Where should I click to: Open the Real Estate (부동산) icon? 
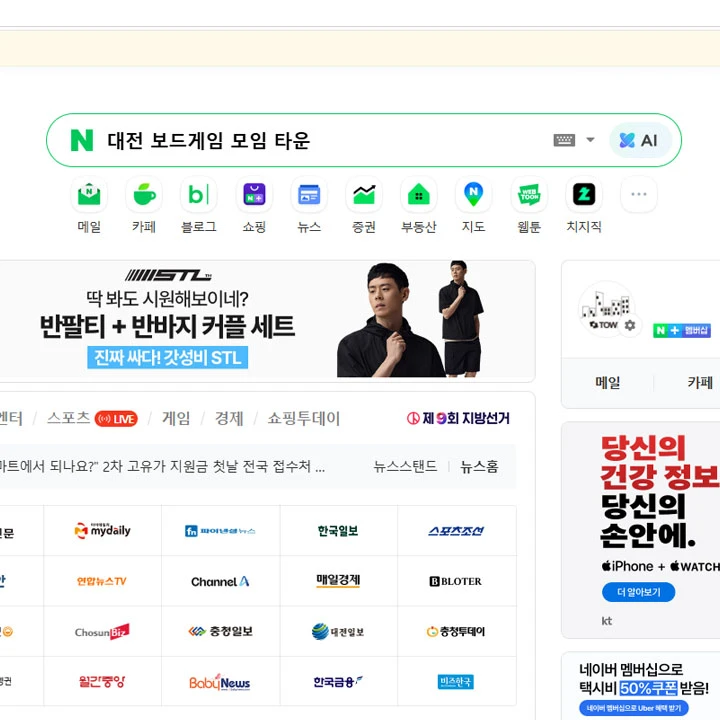click(x=419, y=194)
